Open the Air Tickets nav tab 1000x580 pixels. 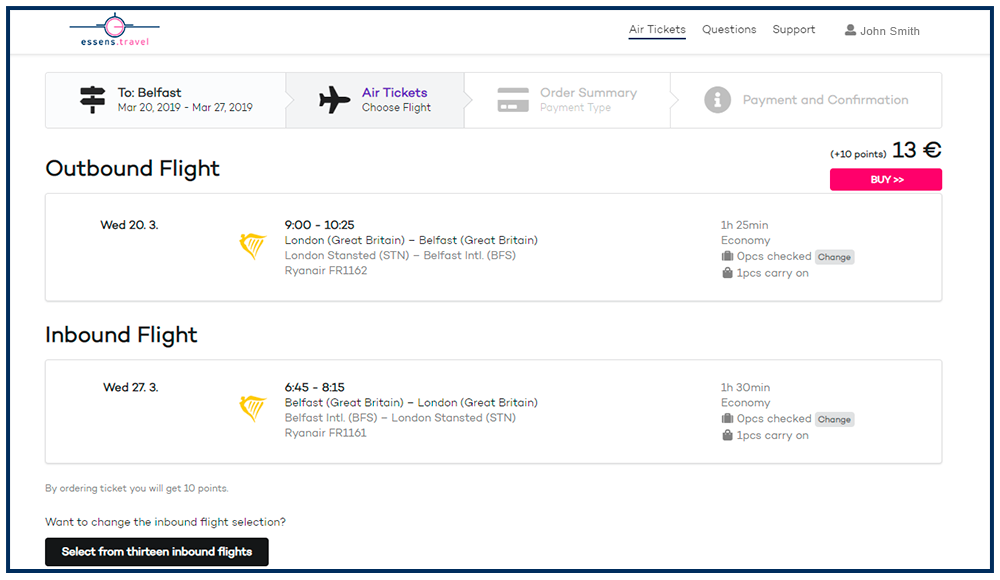point(657,29)
